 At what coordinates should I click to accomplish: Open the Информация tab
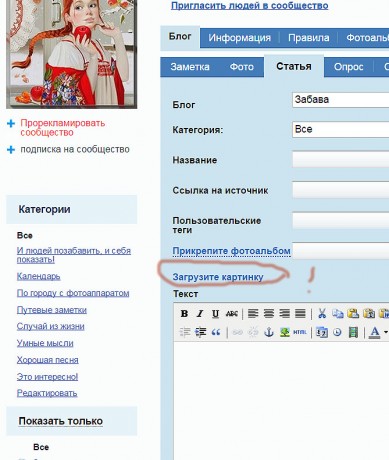pyautogui.click(x=239, y=38)
